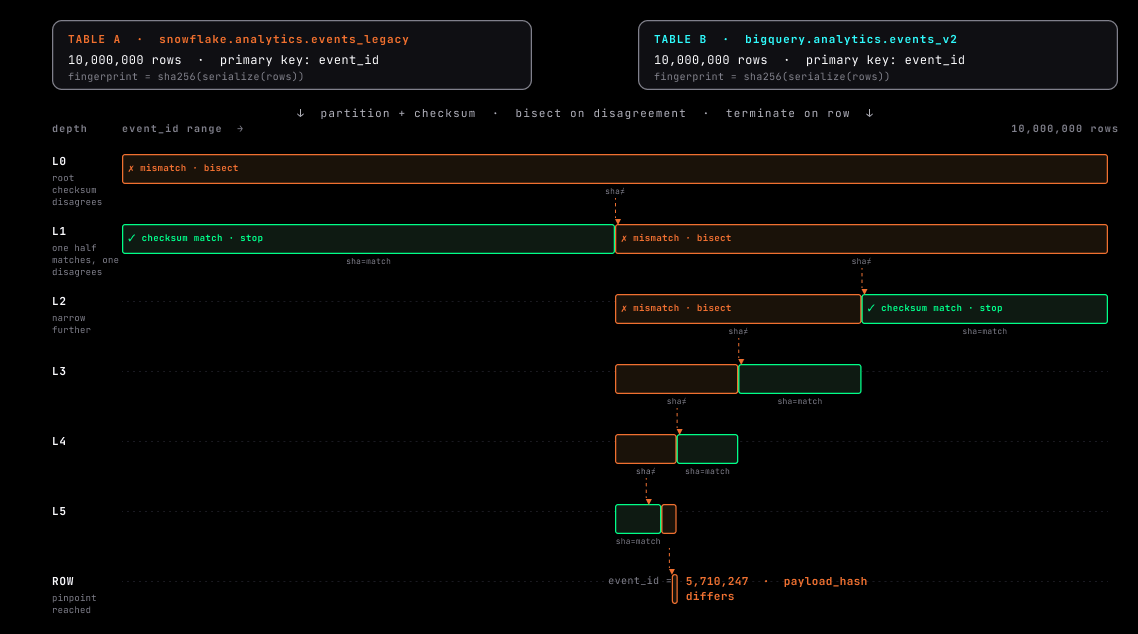Viewport: 1138px width, 634px height.
Task: Click the "pinpoint reached" description
Action: (x=74, y=604)
